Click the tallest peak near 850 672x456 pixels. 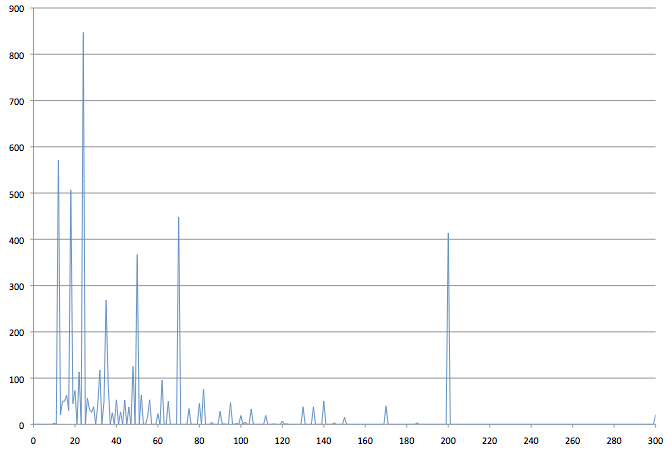83,33
